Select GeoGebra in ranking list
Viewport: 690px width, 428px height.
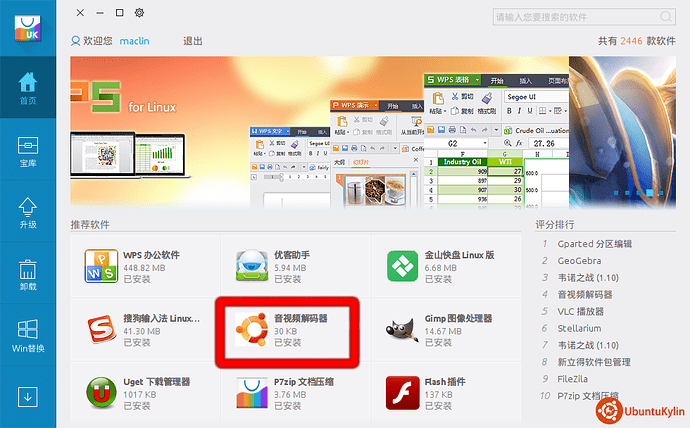pyautogui.click(x=579, y=261)
